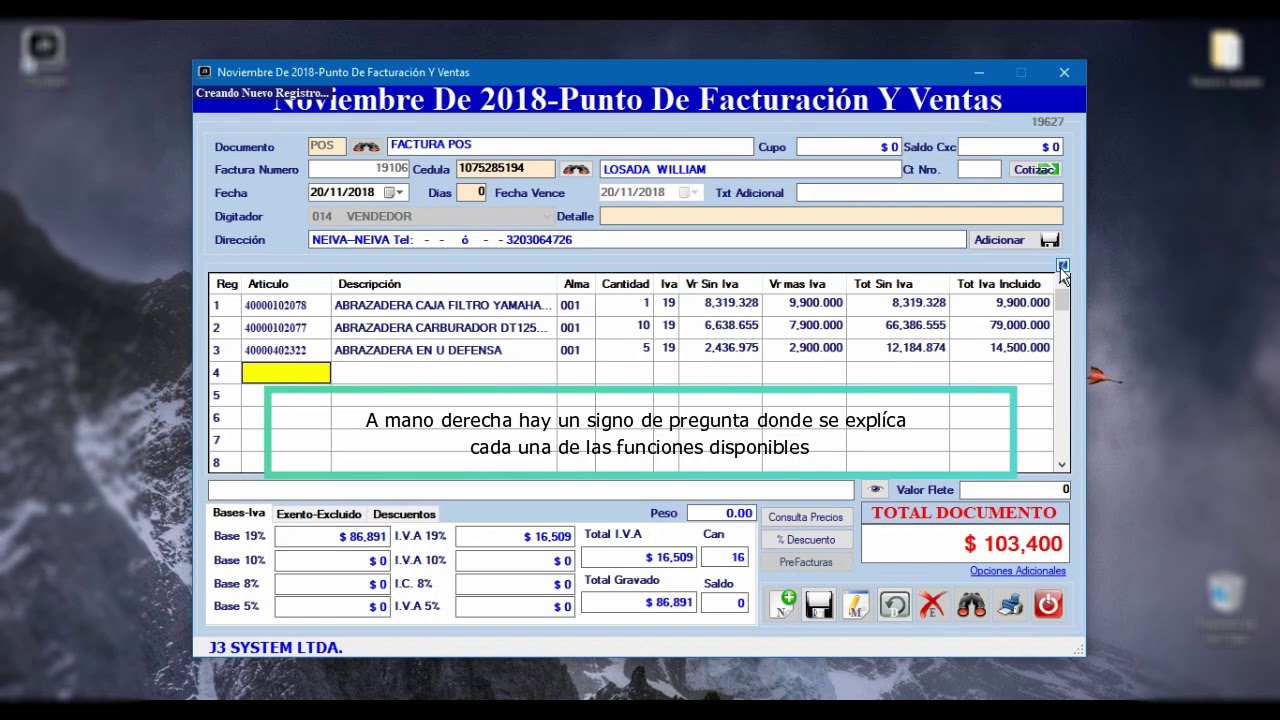
Task: Click the yellow Articulo cell in row 4
Action: click(286, 373)
